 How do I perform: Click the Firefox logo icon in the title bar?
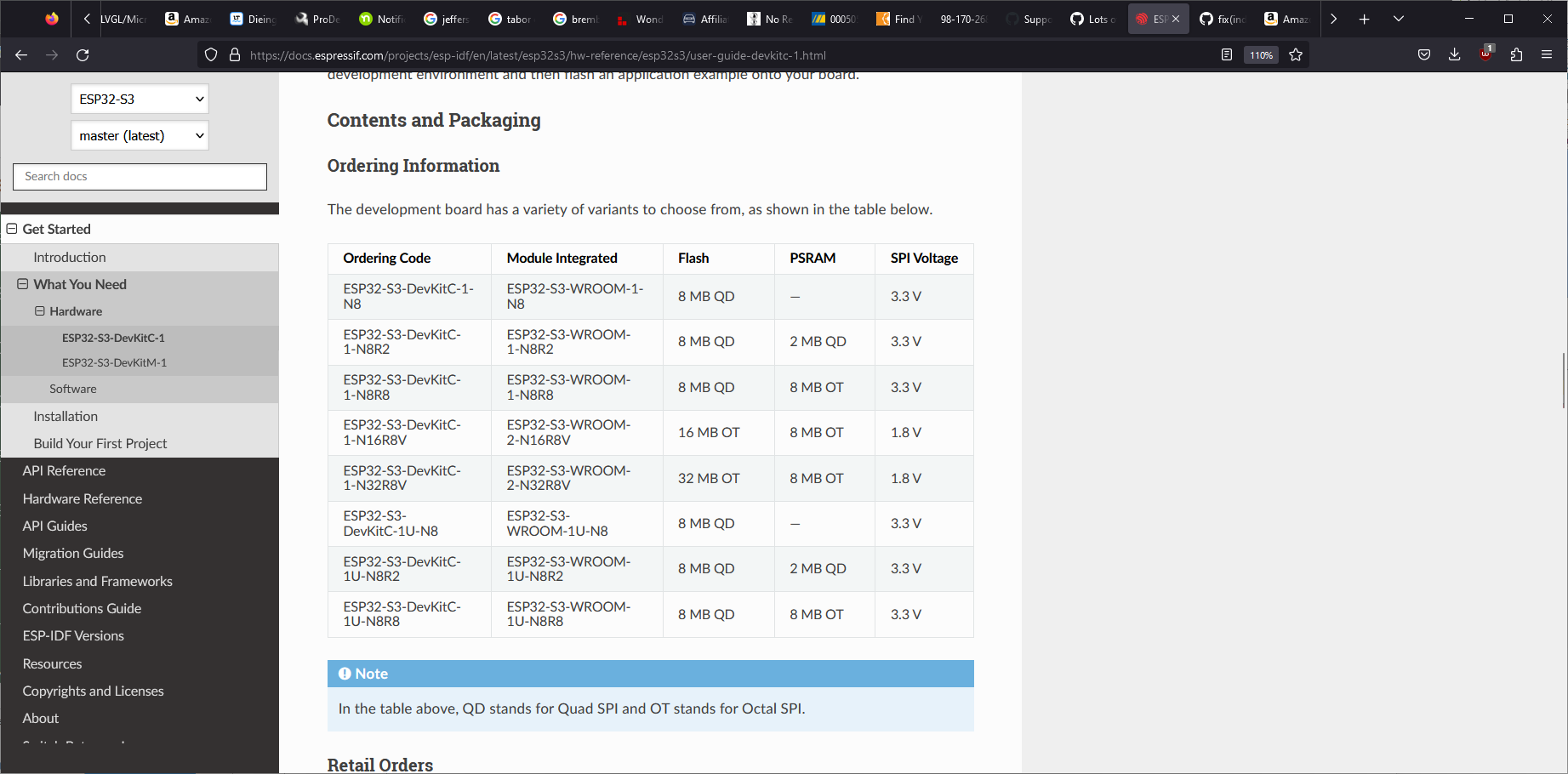click(x=52, y=19)
